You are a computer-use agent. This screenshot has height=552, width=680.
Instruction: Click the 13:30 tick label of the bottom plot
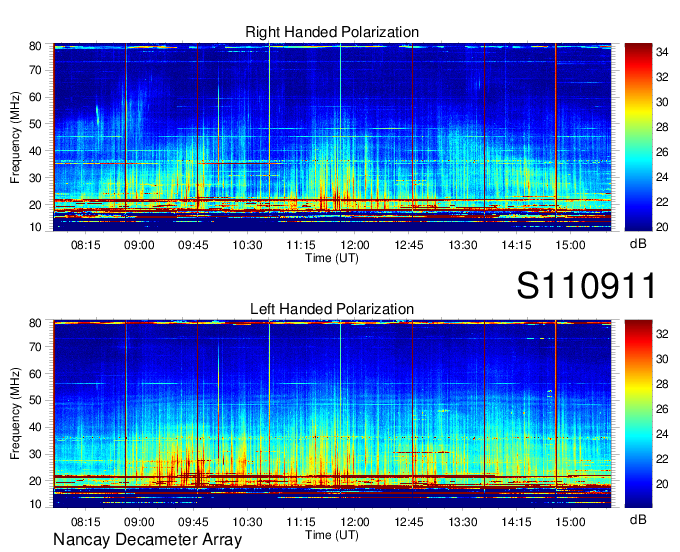(x=463, y=522)
